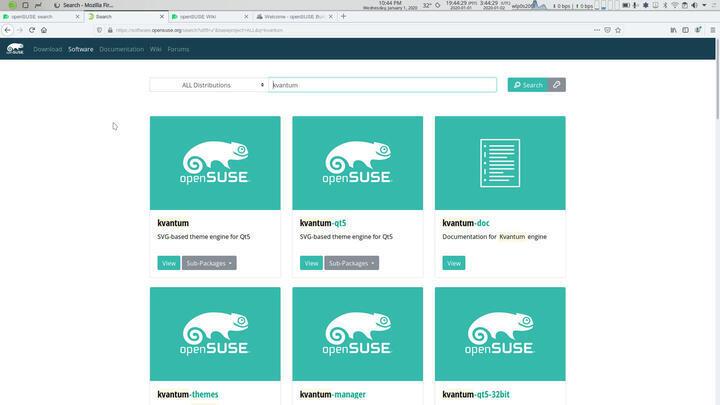View site security padlock details
Viewport: 720px width, 405px height.
(x=110, y=30)
